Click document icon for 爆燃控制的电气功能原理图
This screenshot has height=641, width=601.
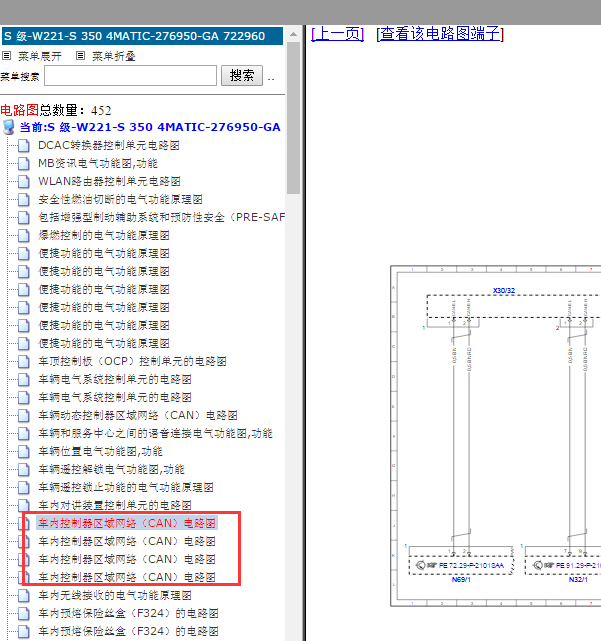point(24,235)
